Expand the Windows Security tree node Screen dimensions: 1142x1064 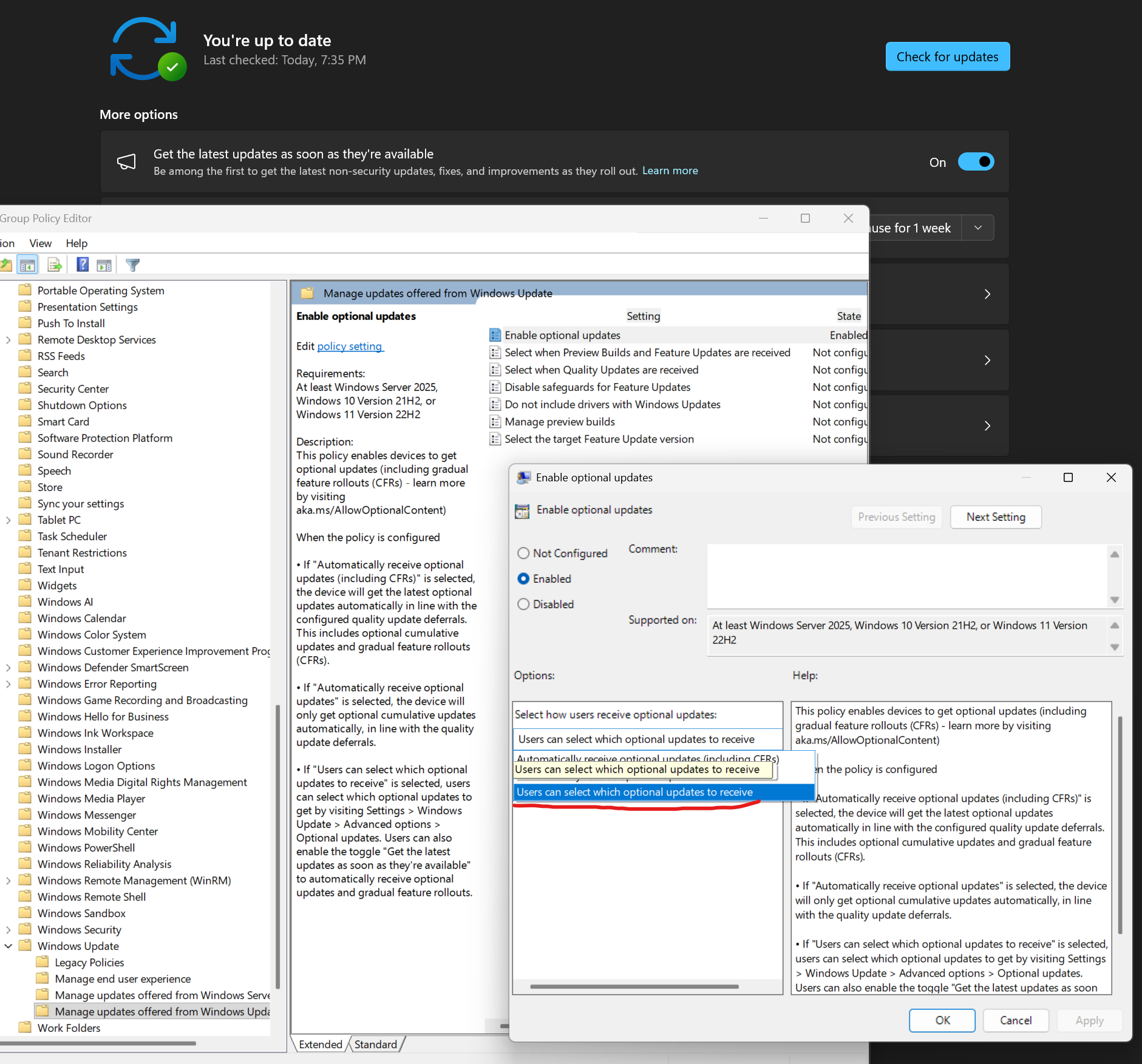[x=8, y=930]
